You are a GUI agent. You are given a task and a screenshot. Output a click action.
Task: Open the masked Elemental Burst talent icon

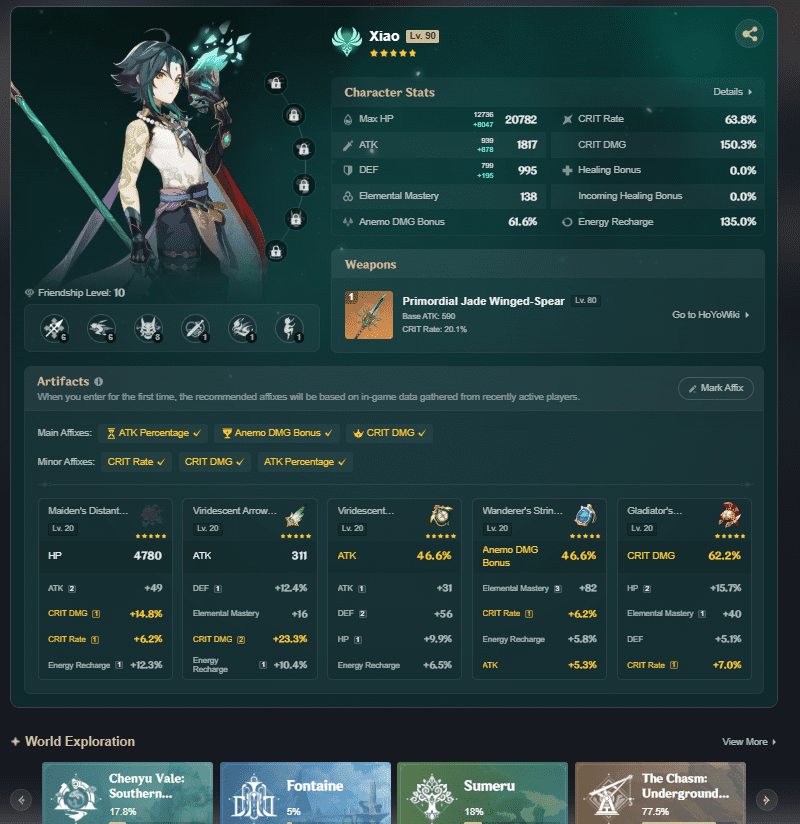148,328
